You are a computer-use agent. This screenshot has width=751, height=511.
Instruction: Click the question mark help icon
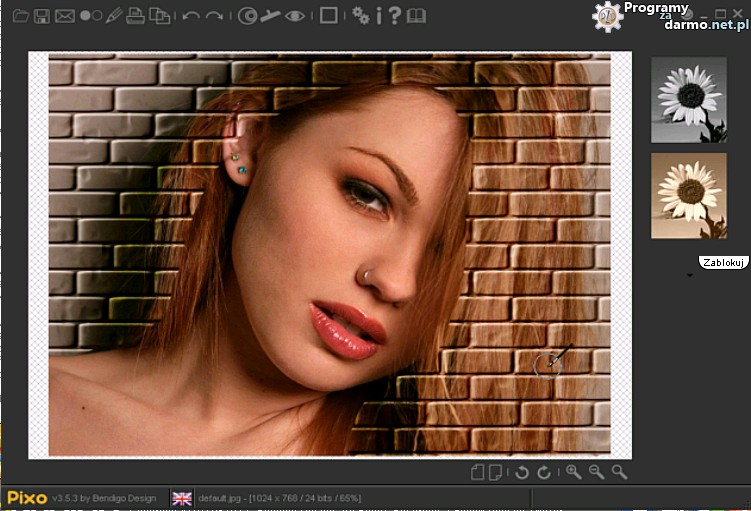(x=396, y=16)
